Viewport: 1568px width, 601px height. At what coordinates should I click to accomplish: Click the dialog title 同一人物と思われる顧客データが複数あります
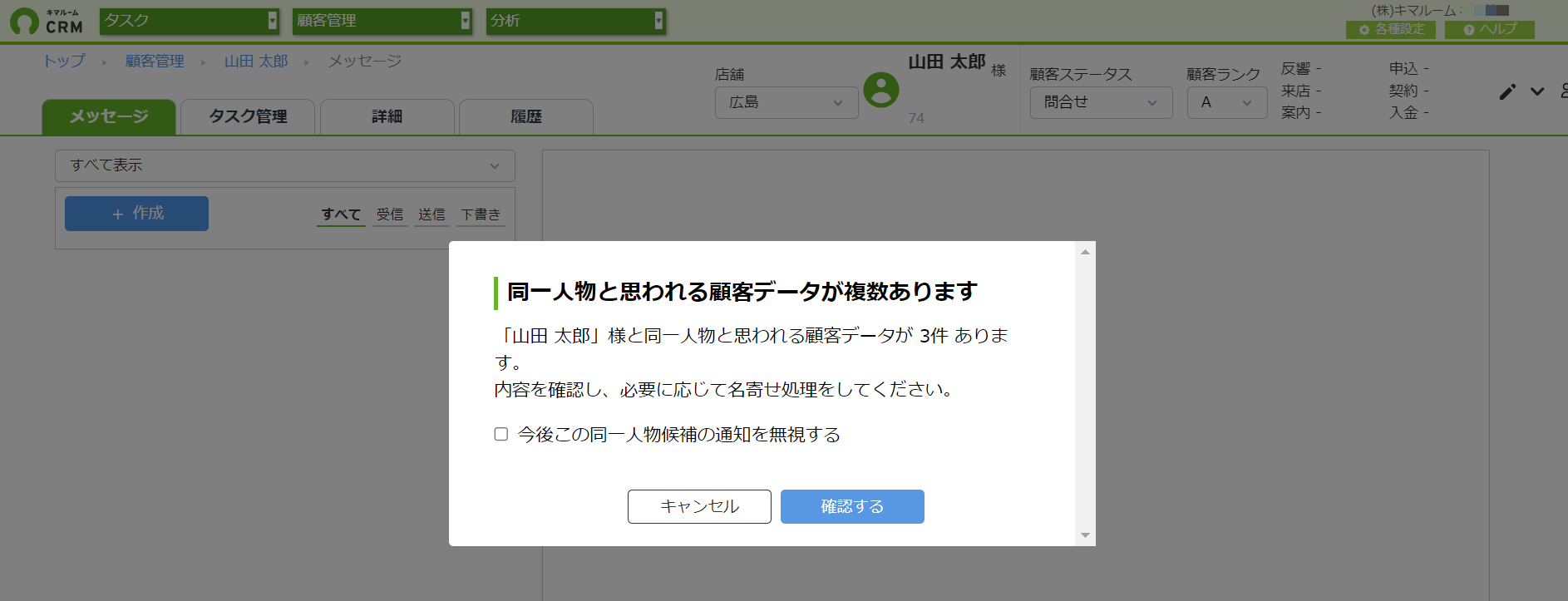[x=742, y=292]
